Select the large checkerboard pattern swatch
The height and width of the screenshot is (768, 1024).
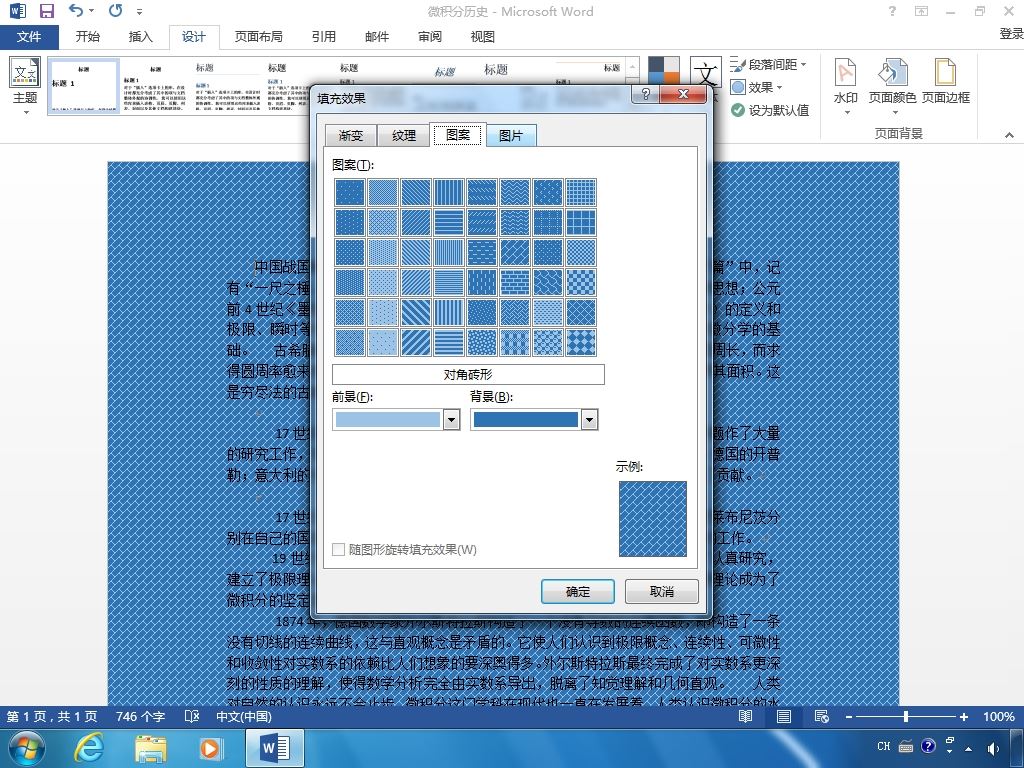[581, 282]
